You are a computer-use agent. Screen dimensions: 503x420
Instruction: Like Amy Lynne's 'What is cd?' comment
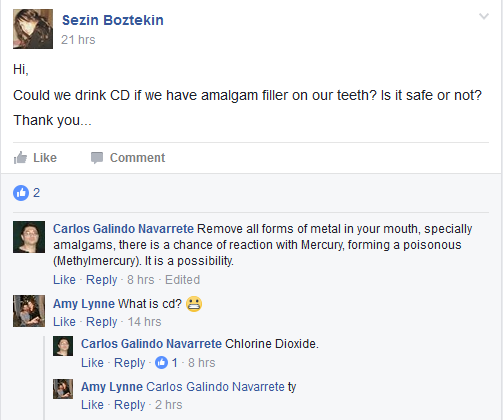coord(64,322)
